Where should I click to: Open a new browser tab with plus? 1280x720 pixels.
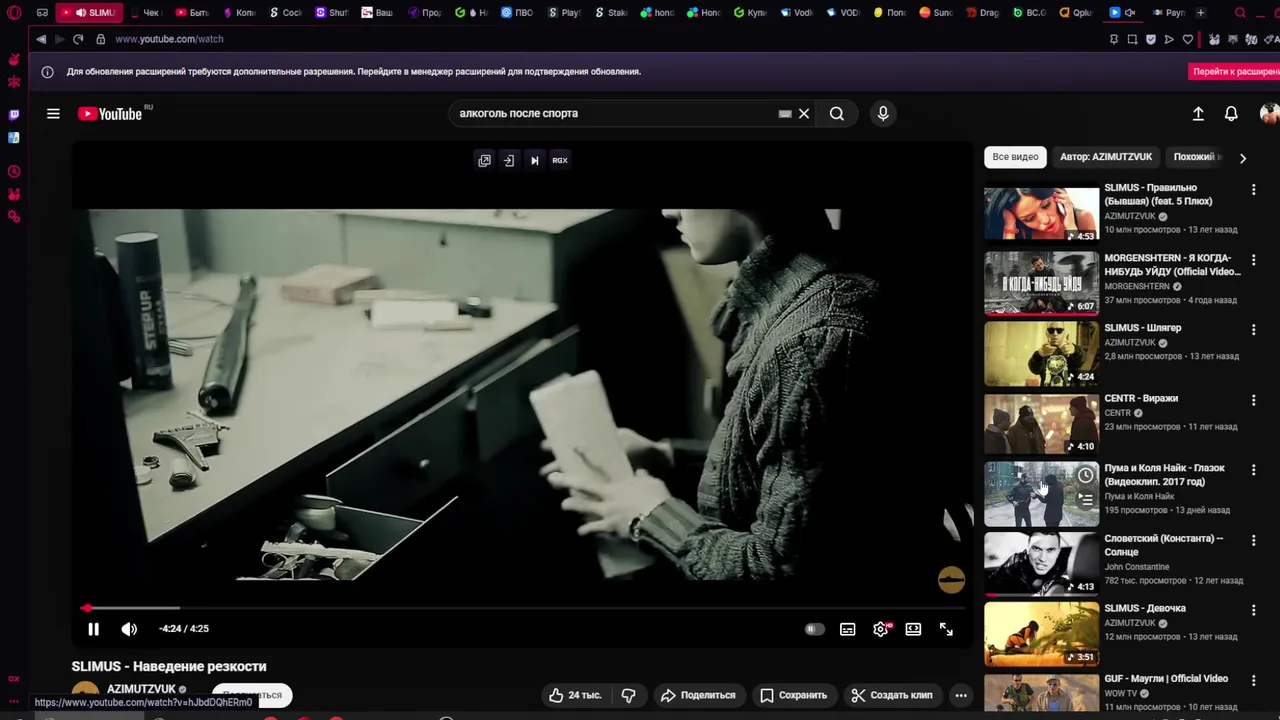tap(1201, 13)
